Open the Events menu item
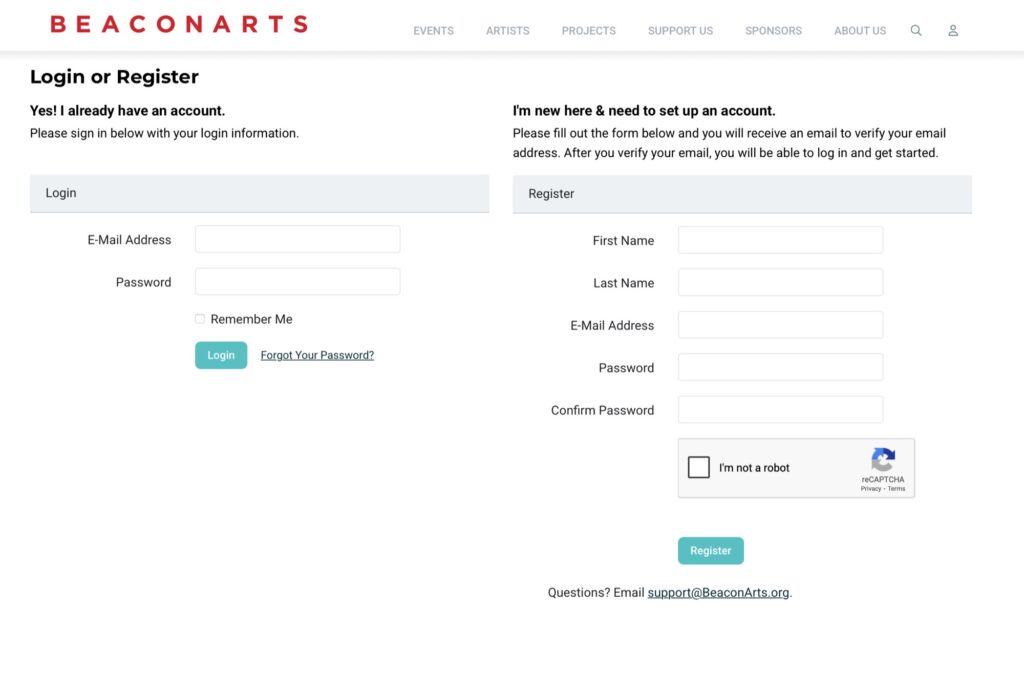The height and width of the screenshot is (691, 1024). 433,31
